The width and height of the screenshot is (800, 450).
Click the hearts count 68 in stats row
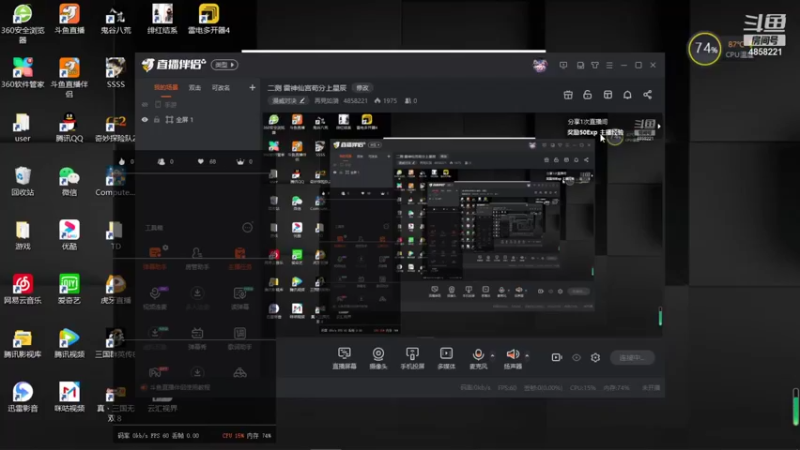[x=207, y=161]
